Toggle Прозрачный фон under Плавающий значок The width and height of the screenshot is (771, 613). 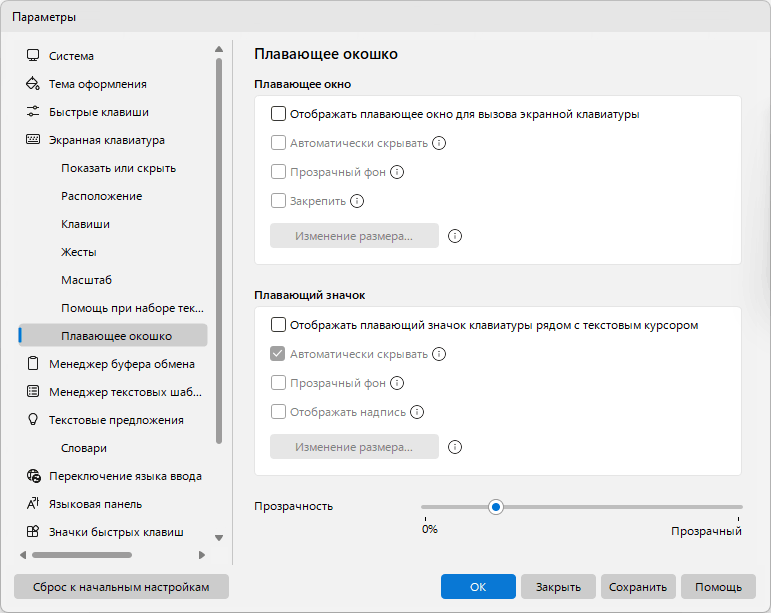pyautogui.click(x=278, y=383)
